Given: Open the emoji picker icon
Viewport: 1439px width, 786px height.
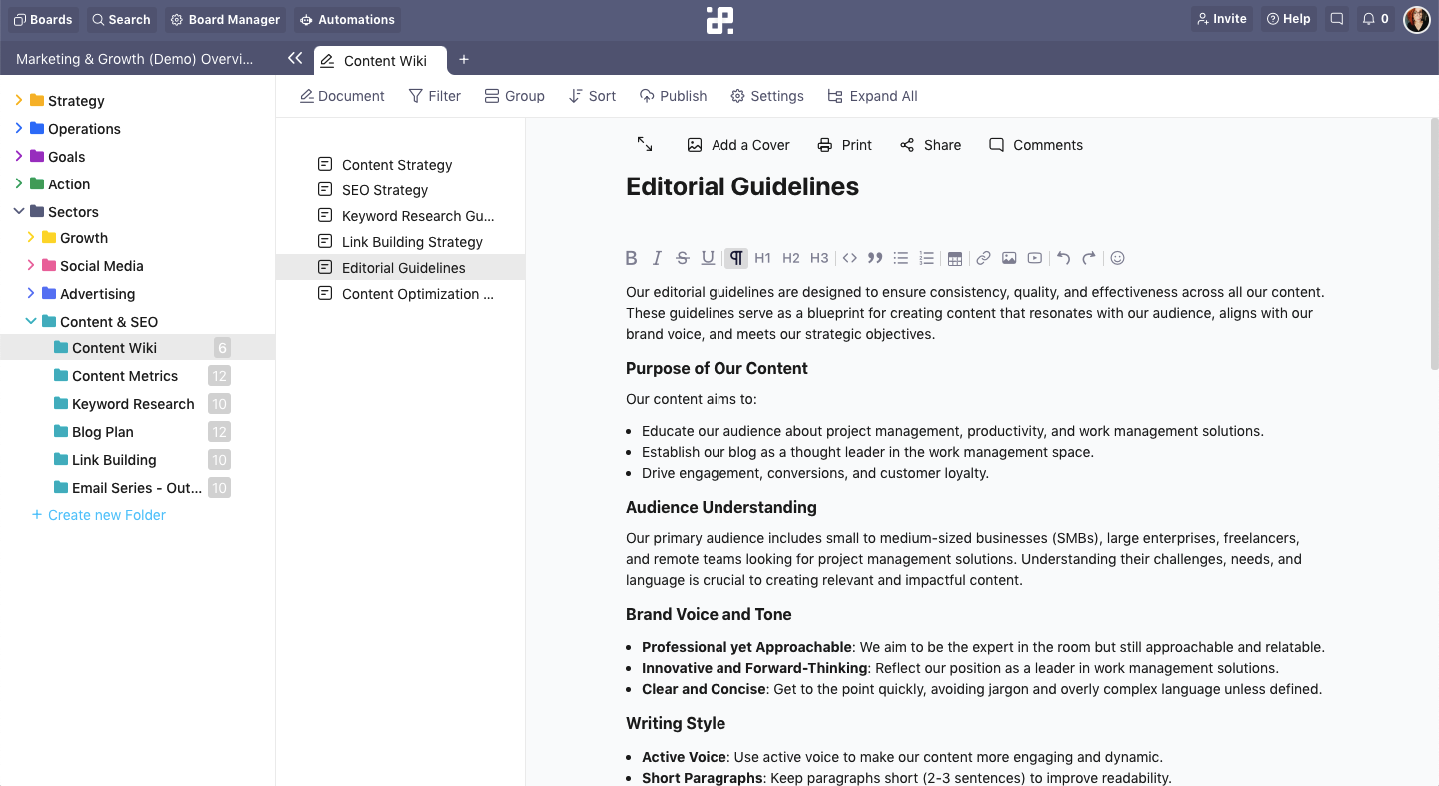Looking at the screenshot, I should (x=1118, y=258).
